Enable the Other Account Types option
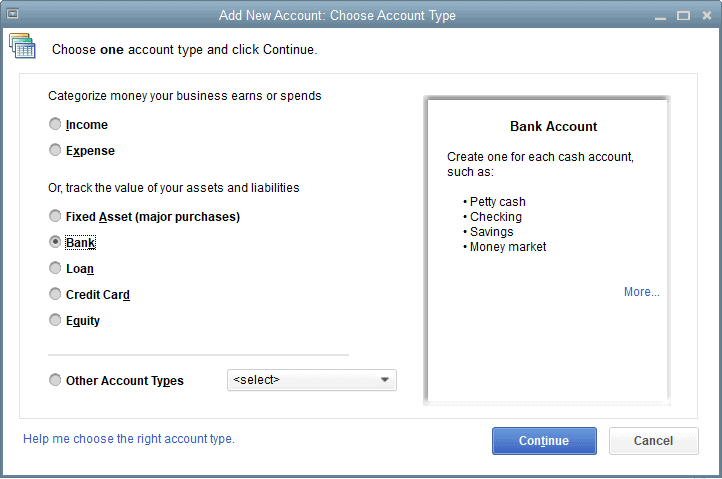722x479 pixels. (55, 380)
